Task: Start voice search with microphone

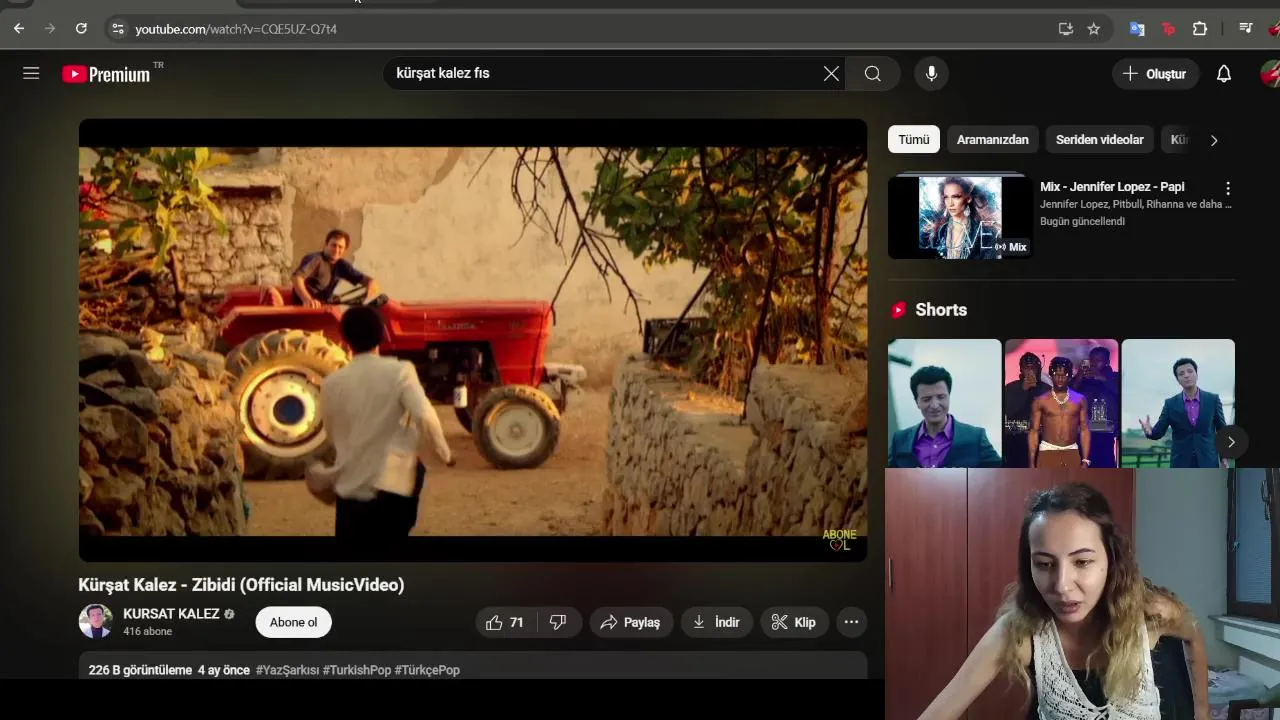Action: (x=931, y=73)
